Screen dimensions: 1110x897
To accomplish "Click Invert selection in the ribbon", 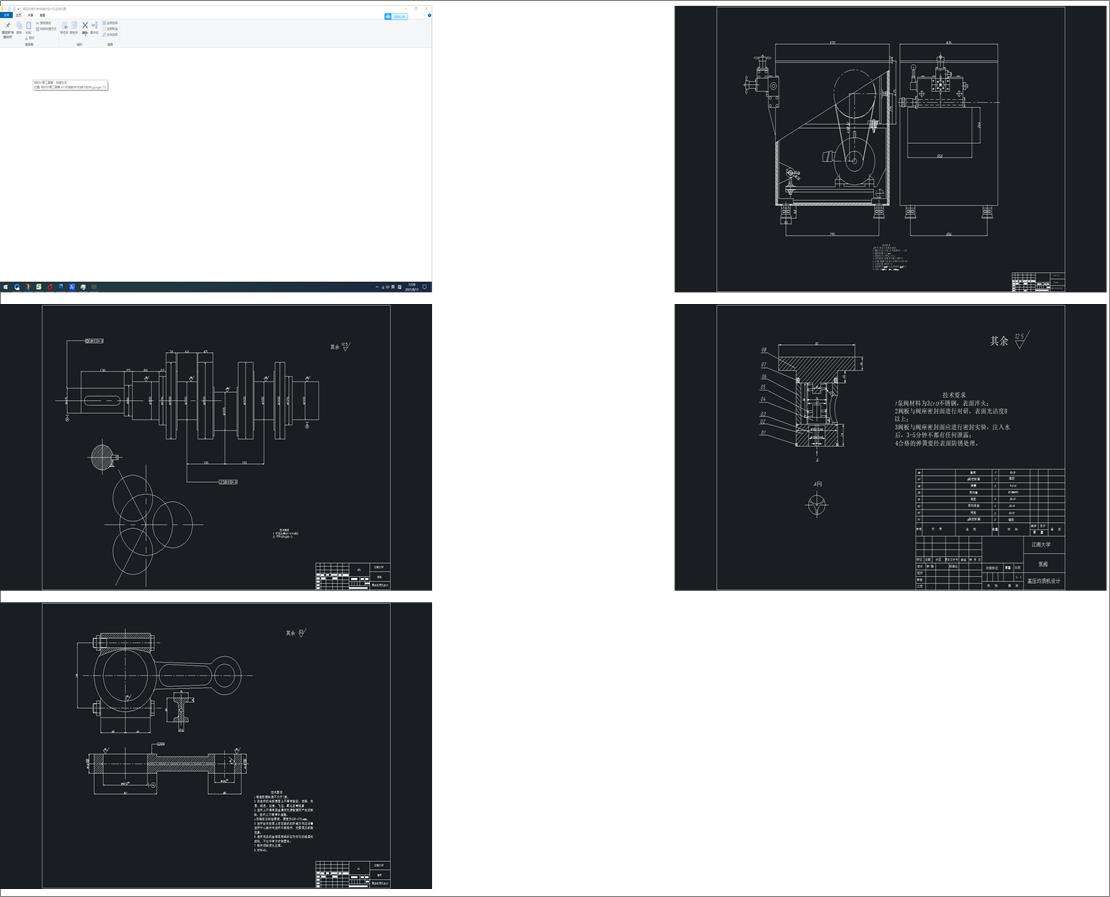I will coord(110,34).
